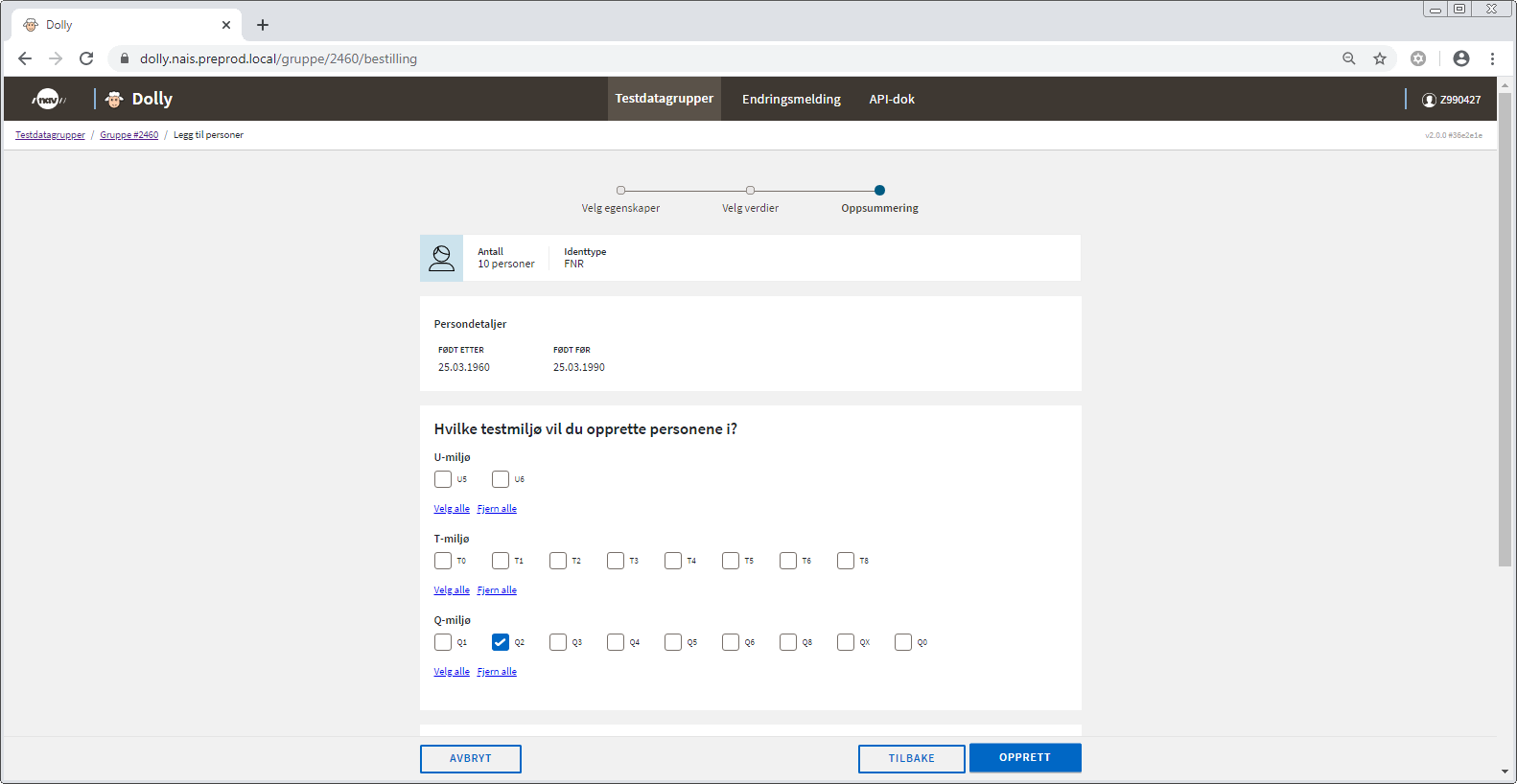Tick the T3 checkbox
The width and height of the screenshot is (1517, 784).
pos(616,561)
